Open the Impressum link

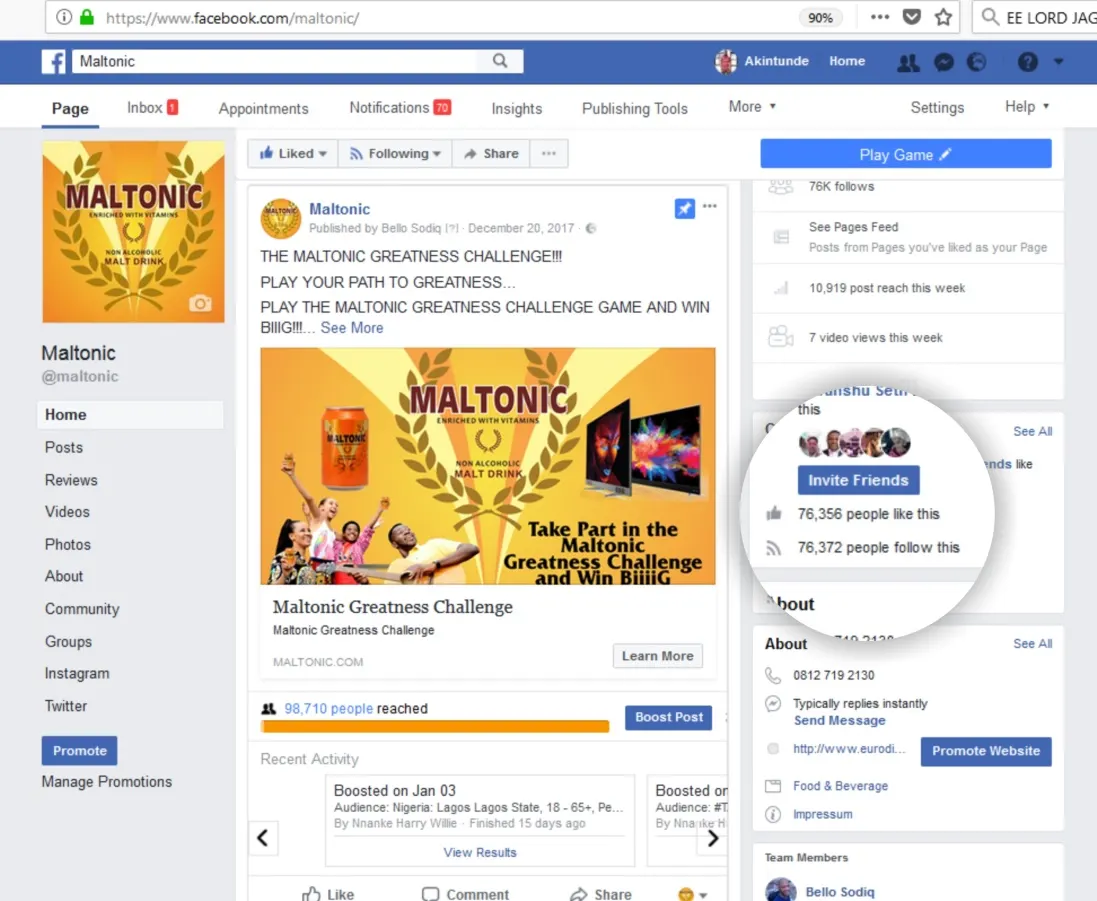click(823, 814)
